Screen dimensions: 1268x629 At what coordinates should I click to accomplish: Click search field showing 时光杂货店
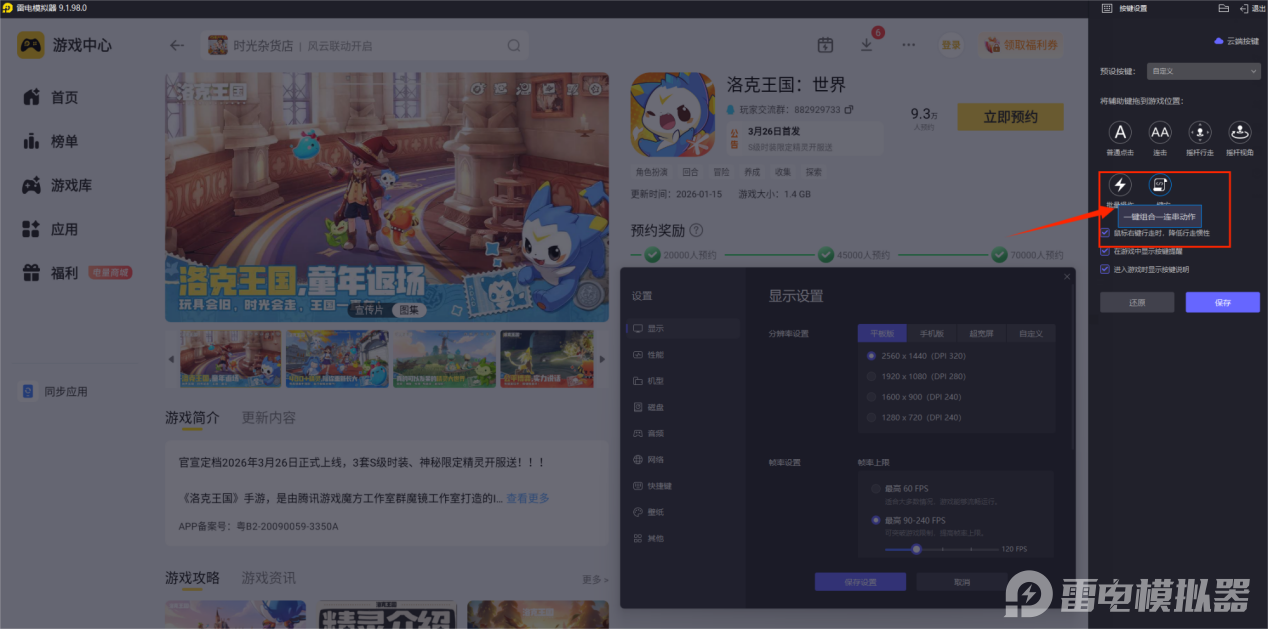click(365, 45)
